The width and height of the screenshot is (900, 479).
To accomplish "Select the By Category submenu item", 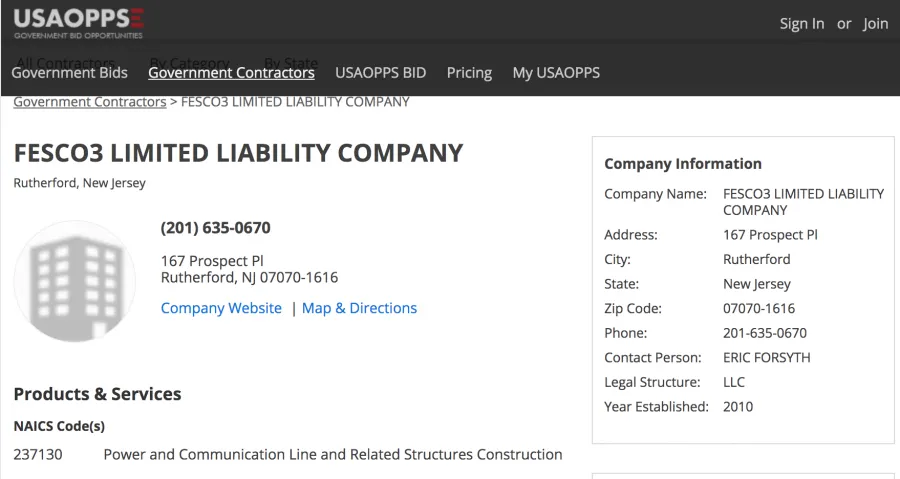I will tap(189, 61).
